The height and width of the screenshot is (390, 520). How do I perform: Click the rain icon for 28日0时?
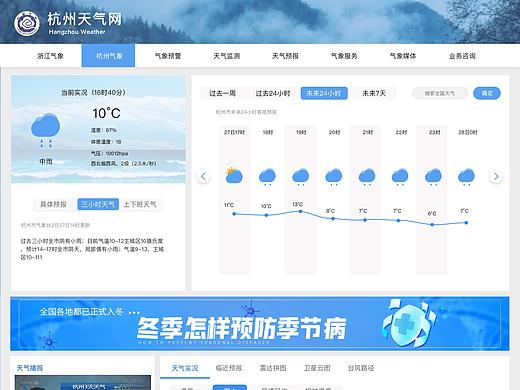pos(466,176)
